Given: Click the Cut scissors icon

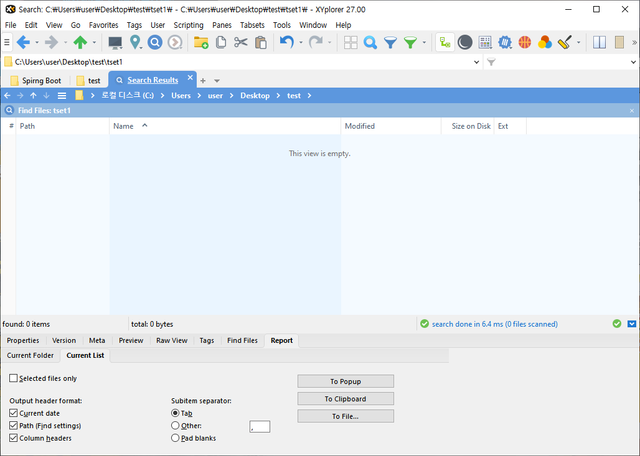Looking at the screenshot, I should 241,42.
